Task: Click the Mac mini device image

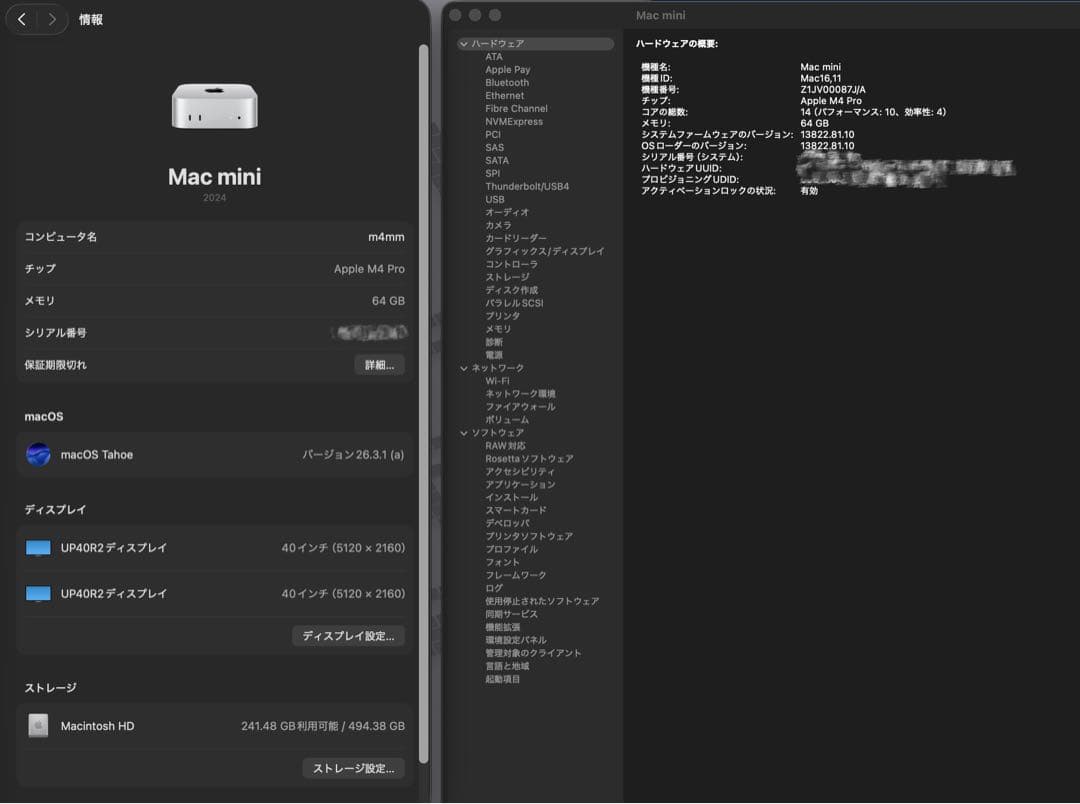Action: (215, 106)
